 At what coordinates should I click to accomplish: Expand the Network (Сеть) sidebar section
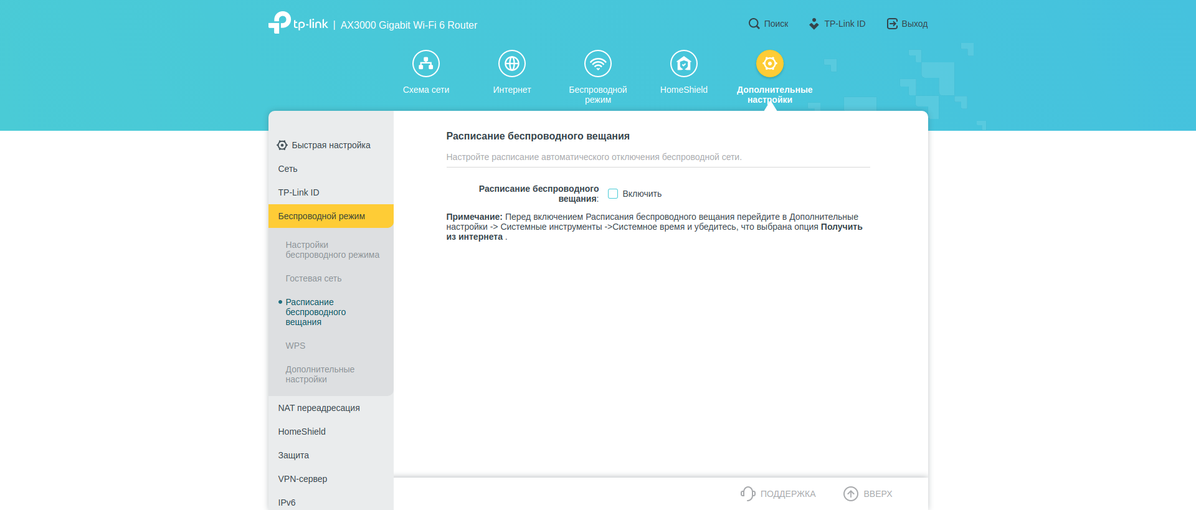point(288,169)
